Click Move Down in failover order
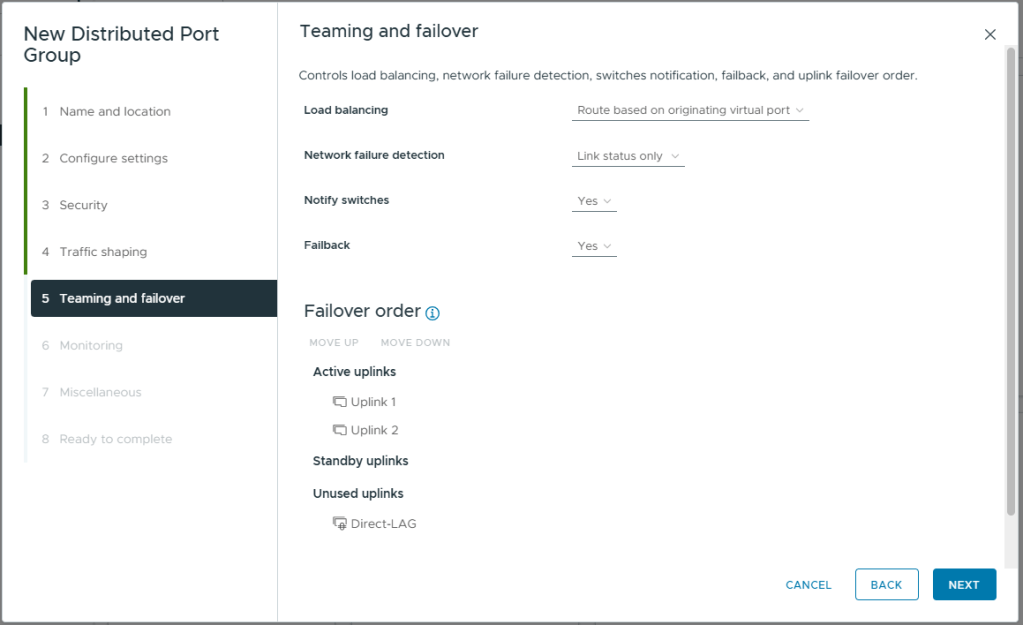Image resolution: width=1023 pixels, height=625 pixels. click(415, 343)
